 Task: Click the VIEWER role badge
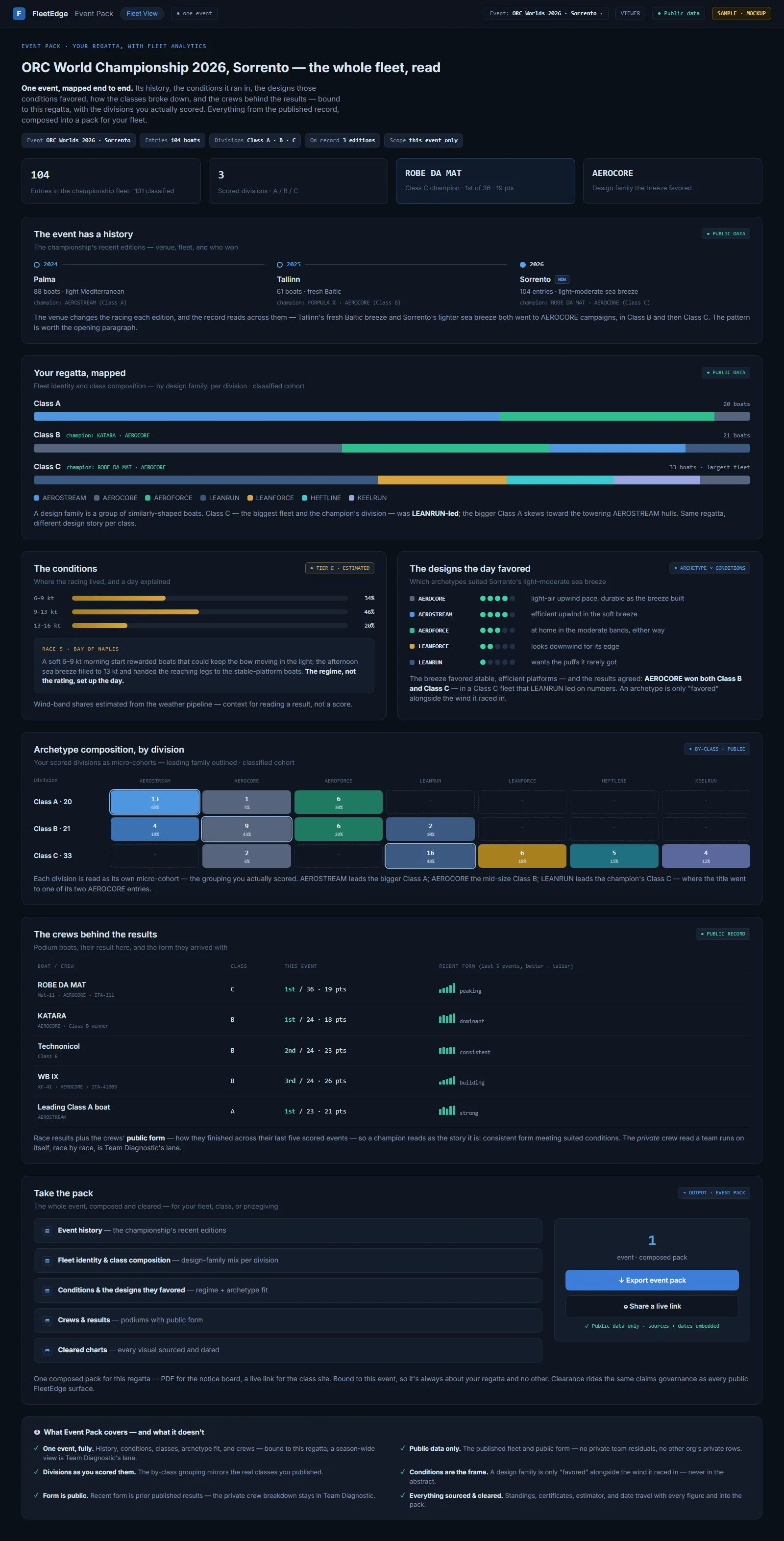630,13
